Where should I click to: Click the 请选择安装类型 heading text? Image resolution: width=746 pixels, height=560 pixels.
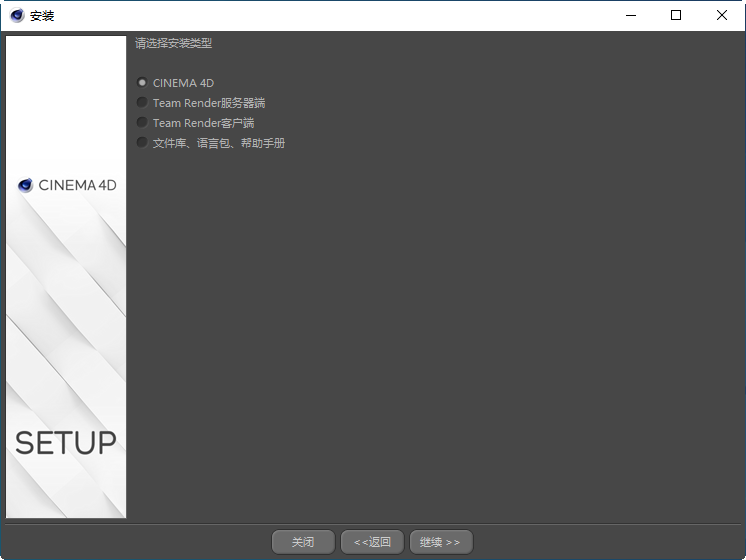click(174, 44)
